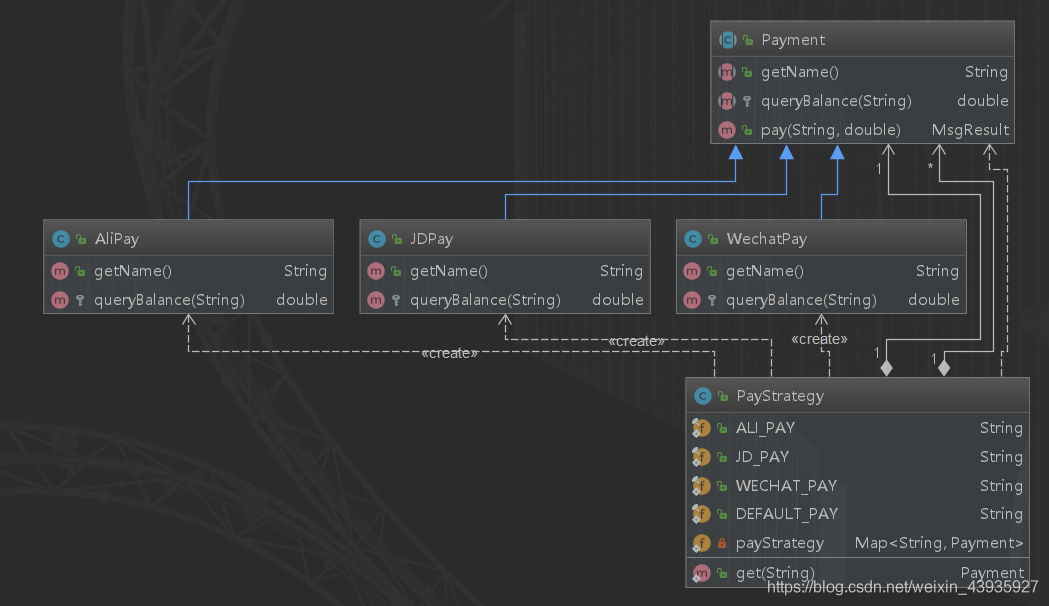Viewport: 1049px width, 606px height.
Task: Select queryBalance(String) in AliPay
Action: [169, 300]
